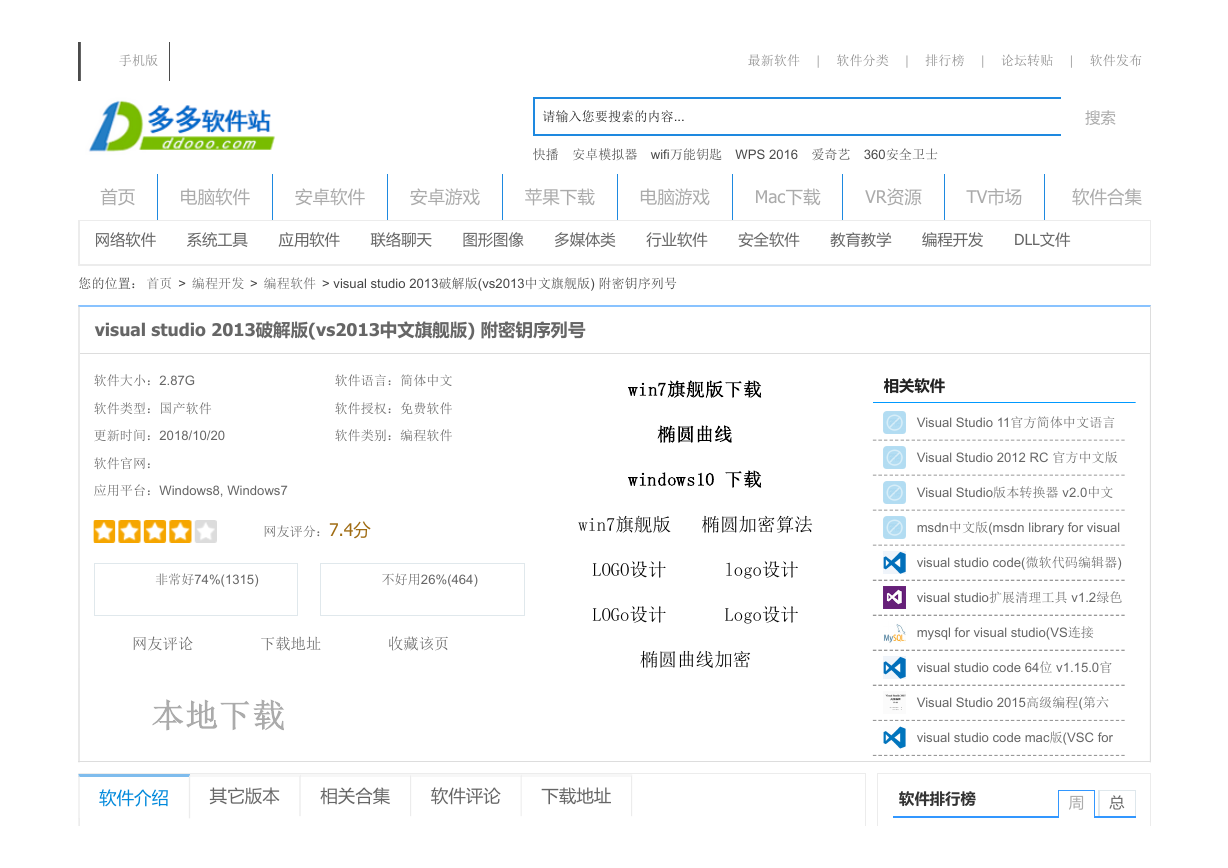Image resolution: width=1228 pixels, height=868 pixels.
Task: Open 排行榜 top link
Action: (x=945, y=61)
